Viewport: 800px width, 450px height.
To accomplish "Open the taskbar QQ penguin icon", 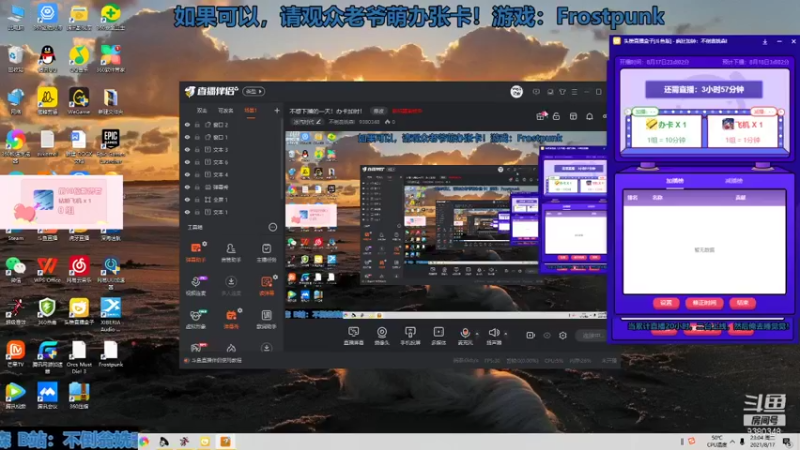I will click(164, 441).
